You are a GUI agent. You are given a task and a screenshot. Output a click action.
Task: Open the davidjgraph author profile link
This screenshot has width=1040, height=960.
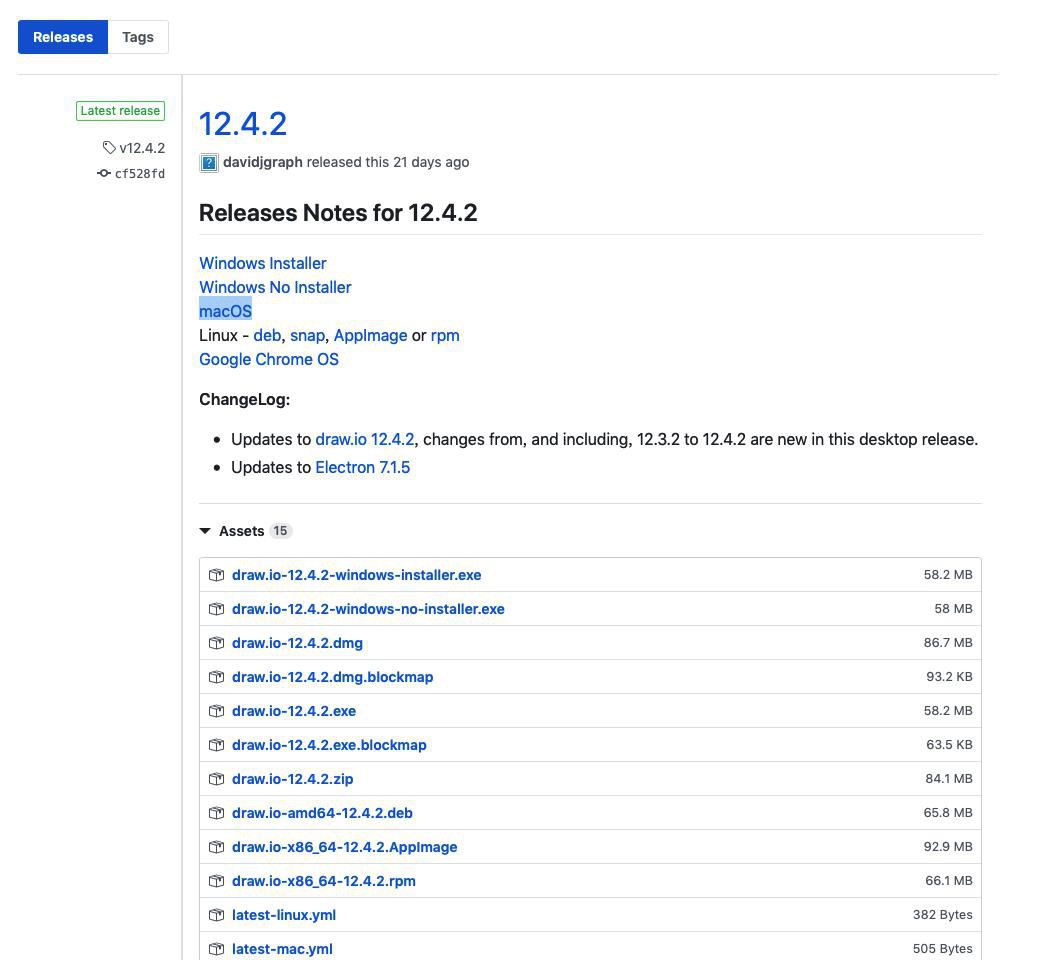coord(263,162)
